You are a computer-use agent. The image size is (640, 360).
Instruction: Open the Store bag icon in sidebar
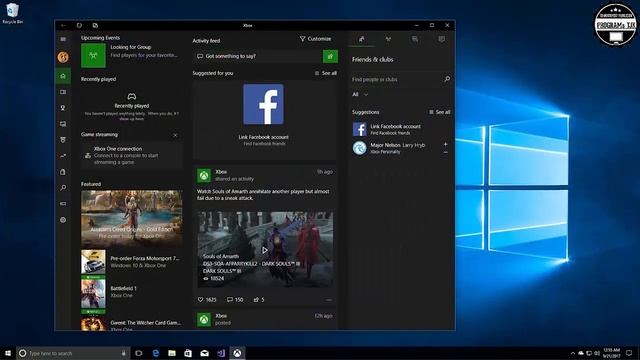[x=63, y=172]
